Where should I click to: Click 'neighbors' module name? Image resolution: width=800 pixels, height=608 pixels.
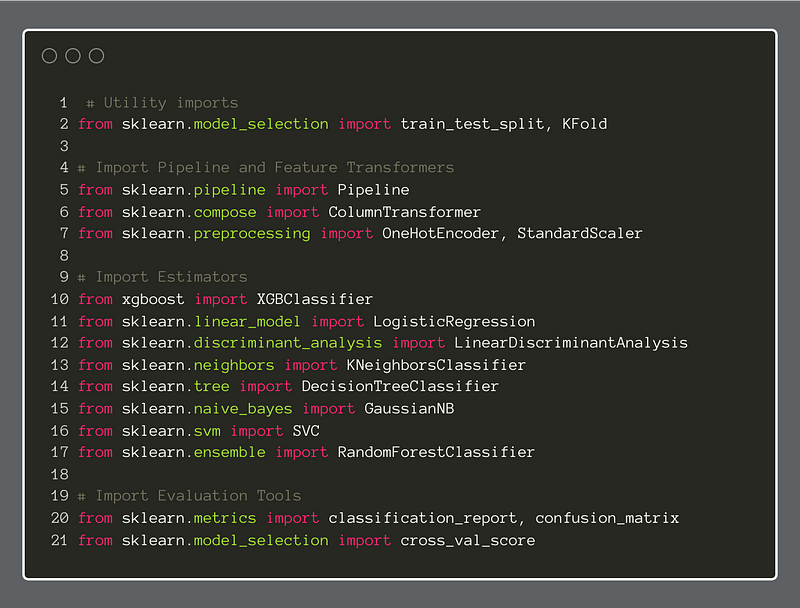point(234,365)
